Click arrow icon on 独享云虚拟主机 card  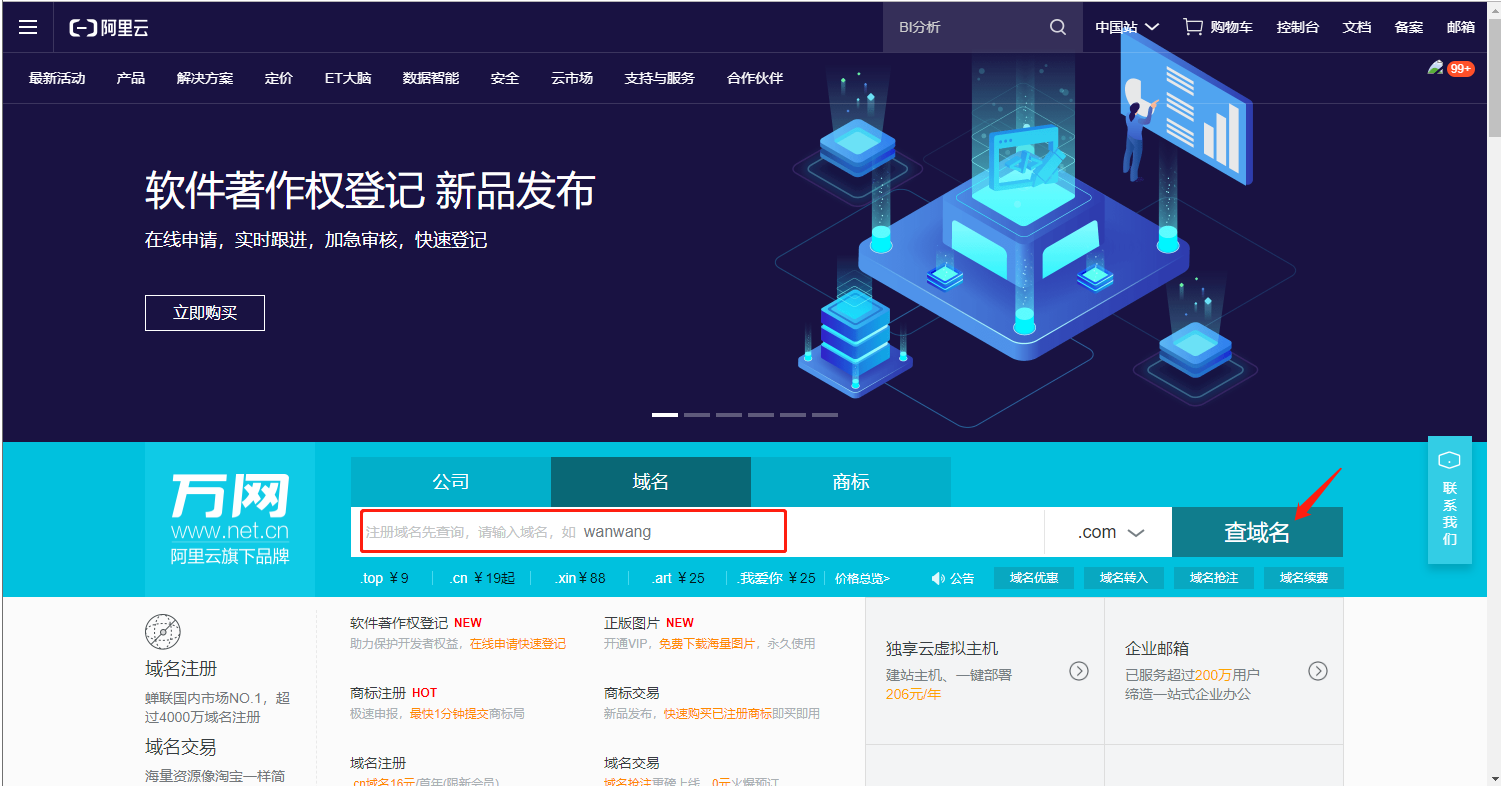(x=1079, y=671)
